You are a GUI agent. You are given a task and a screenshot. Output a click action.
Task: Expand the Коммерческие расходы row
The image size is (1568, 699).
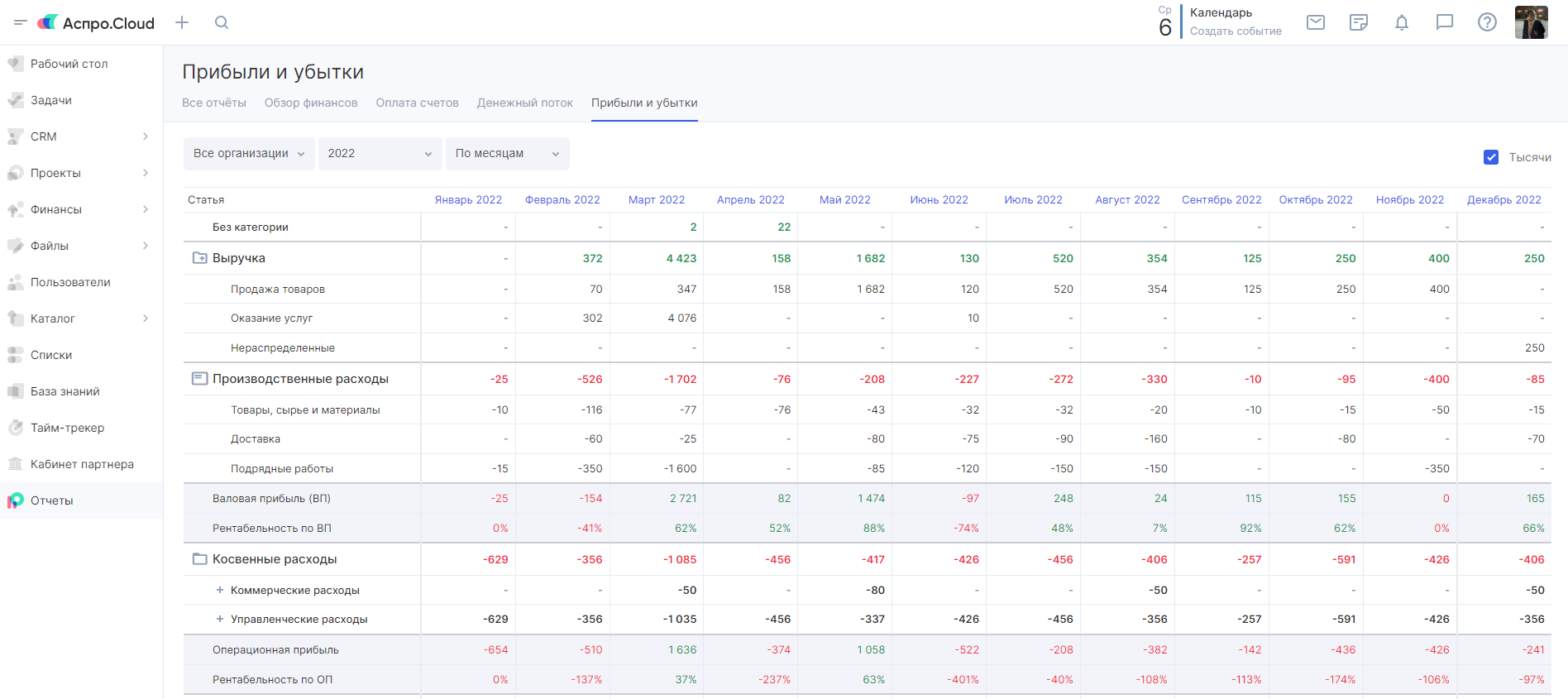pos(220,590)
